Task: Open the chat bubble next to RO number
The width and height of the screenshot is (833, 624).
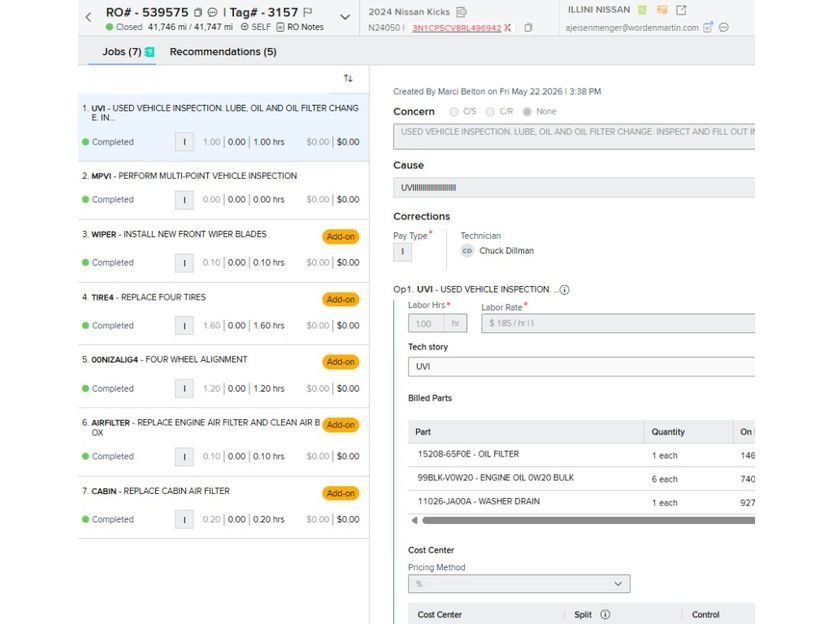Action: 212,12
